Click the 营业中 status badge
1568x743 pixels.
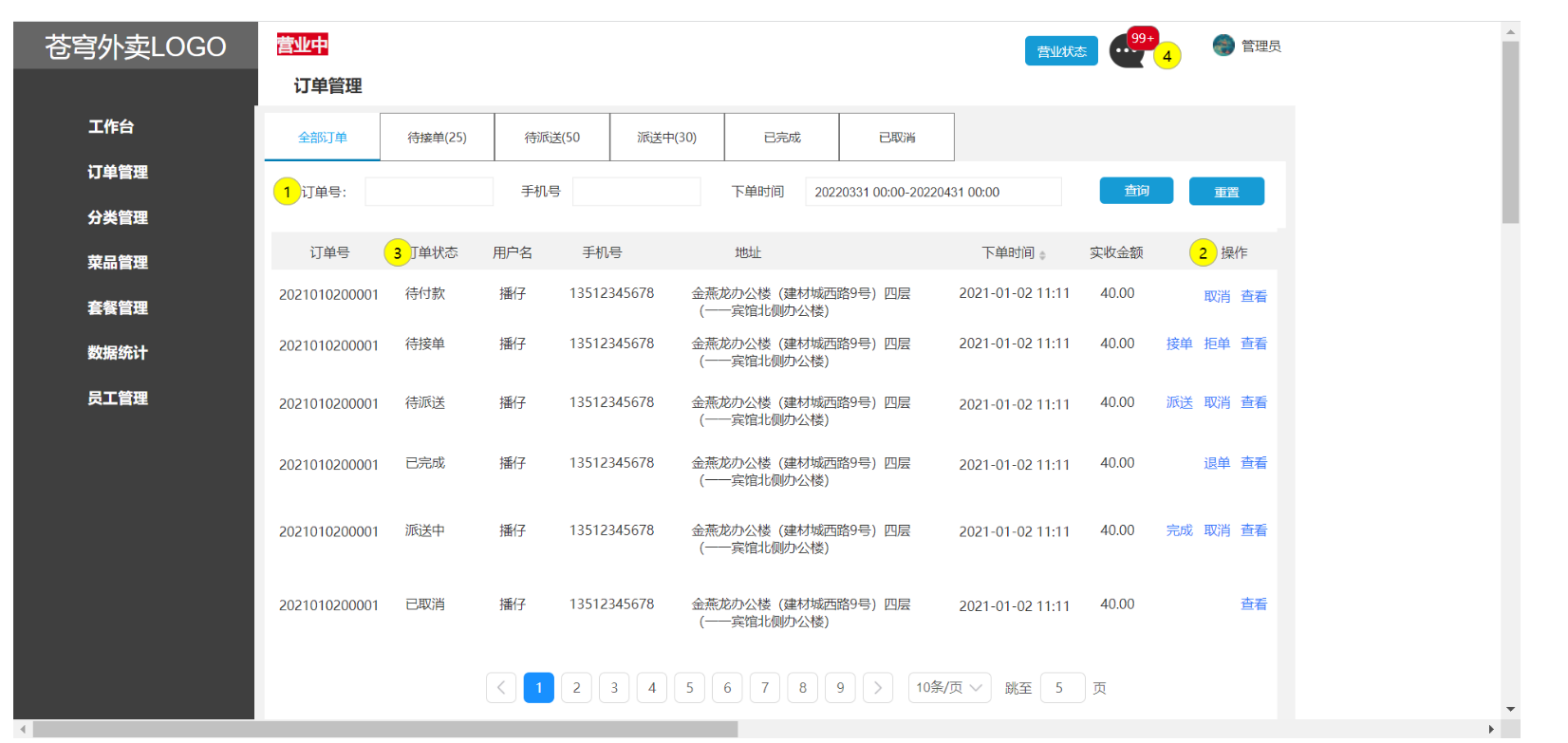click(303, 45)
